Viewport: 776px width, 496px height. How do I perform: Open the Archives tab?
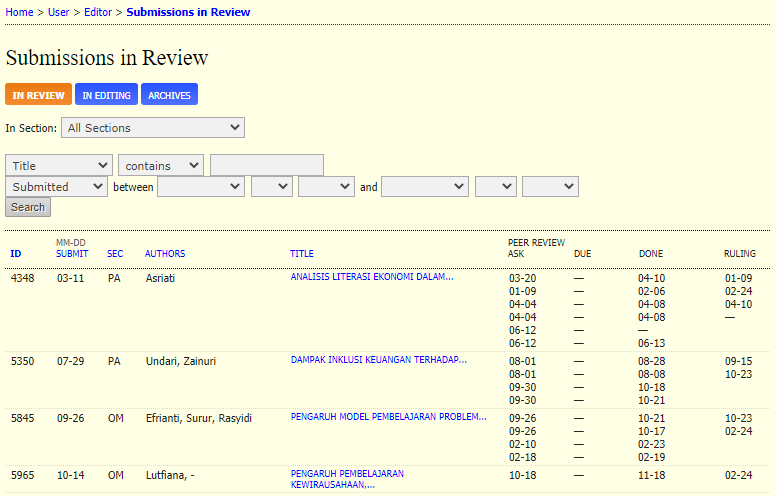click(x=169, y=95)
